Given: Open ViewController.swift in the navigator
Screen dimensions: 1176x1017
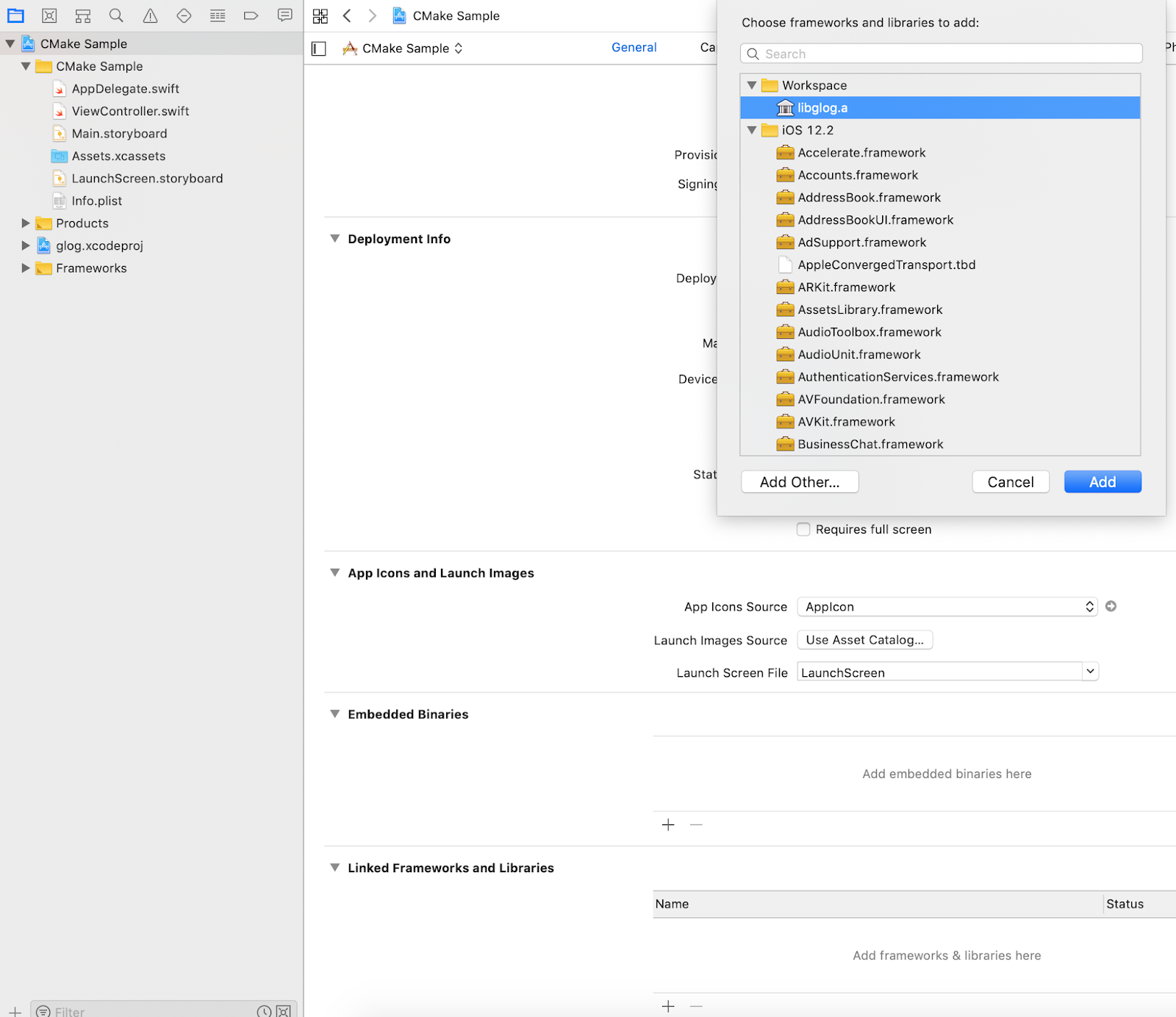Looking at the screenshot, I should pyautogui.click(x=130, y=111).
